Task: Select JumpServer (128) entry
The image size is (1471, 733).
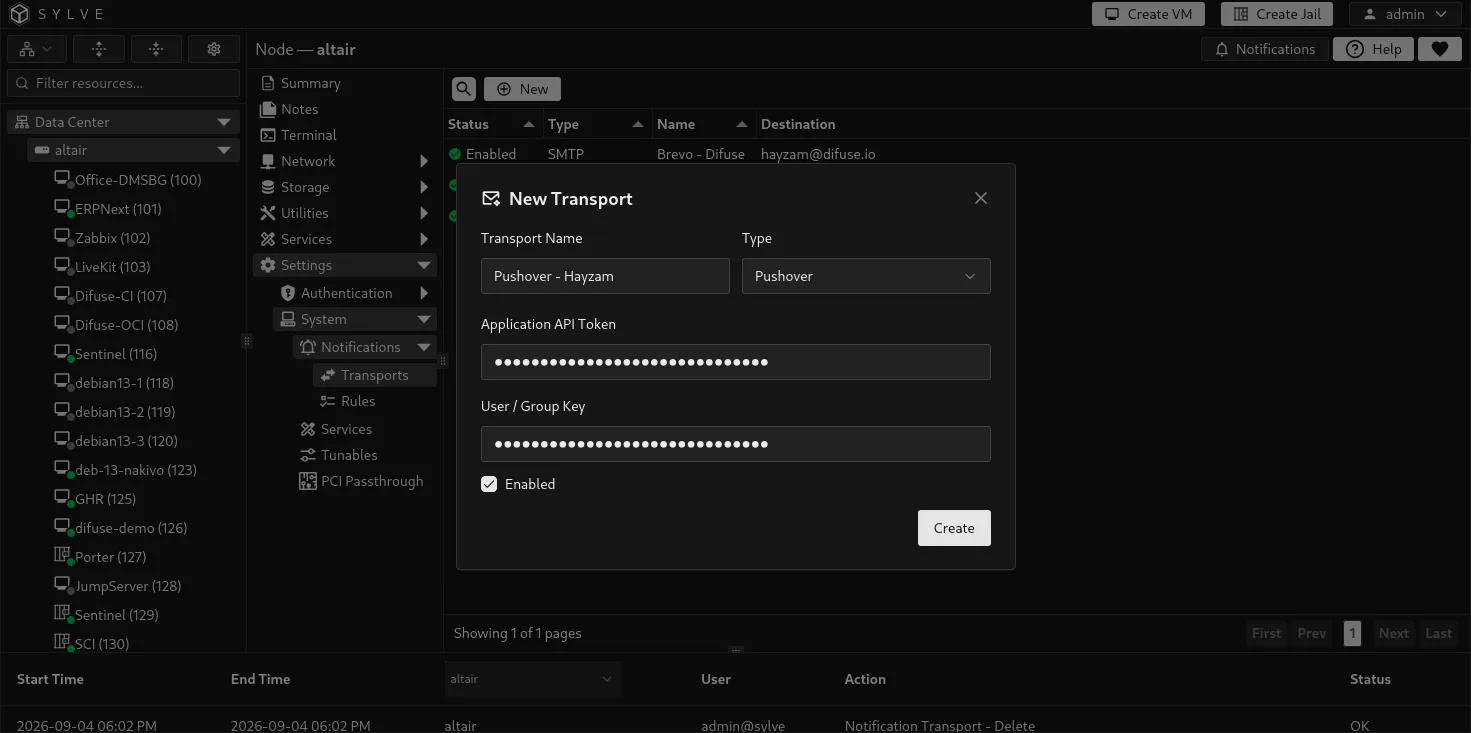Action: click(128, 586)
